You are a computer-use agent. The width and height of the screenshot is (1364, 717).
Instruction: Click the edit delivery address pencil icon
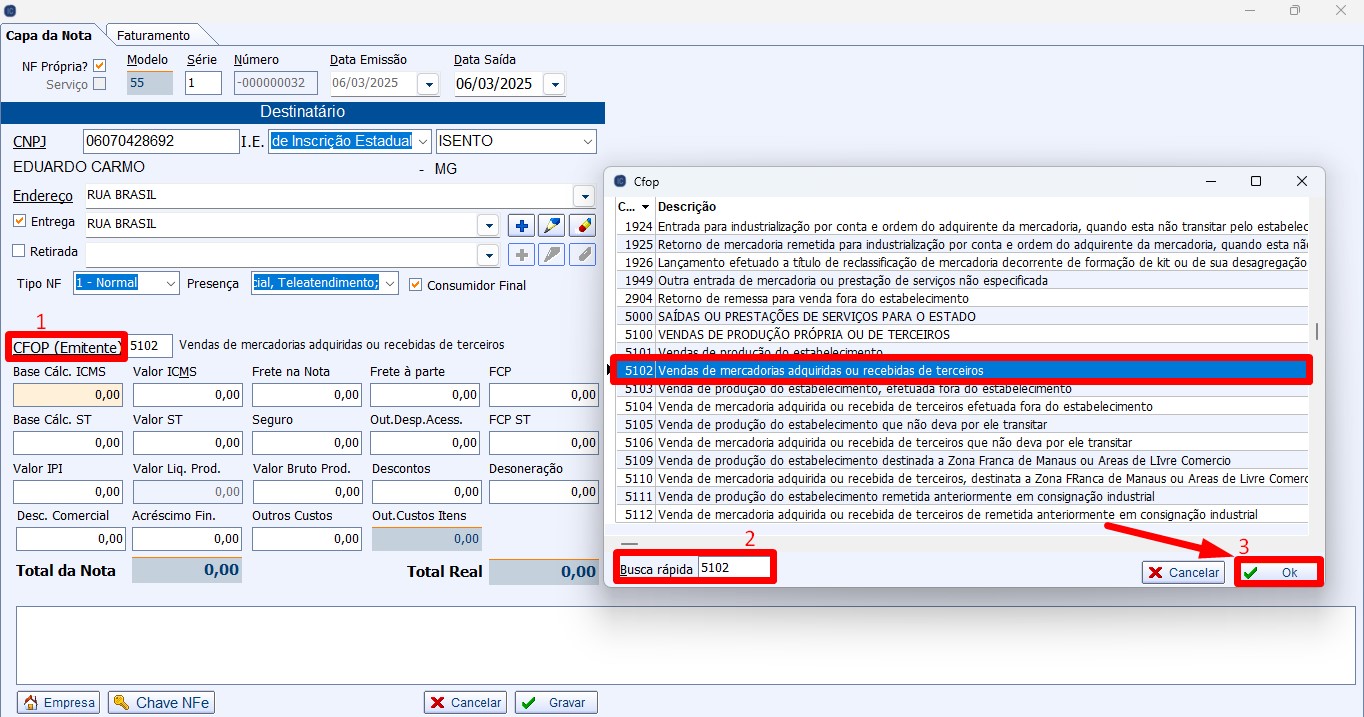551,225
